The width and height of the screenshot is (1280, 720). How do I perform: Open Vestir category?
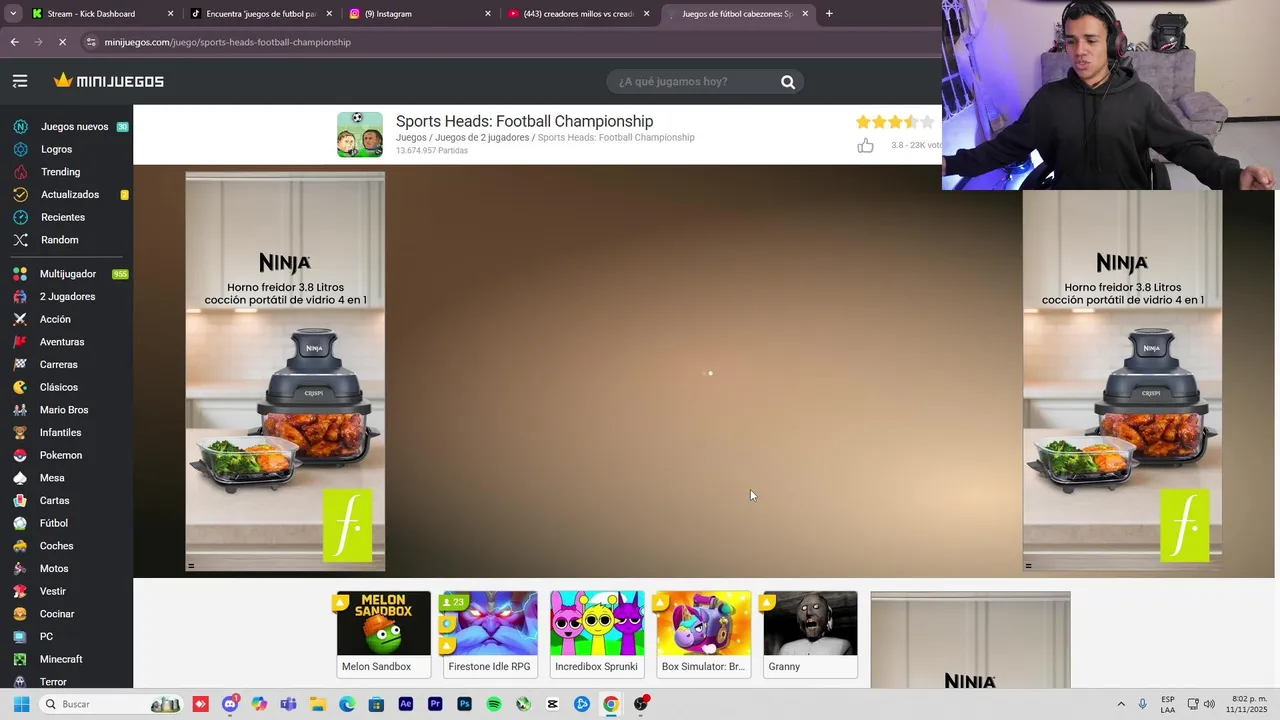pyautogui.click(x=52, y=591)
